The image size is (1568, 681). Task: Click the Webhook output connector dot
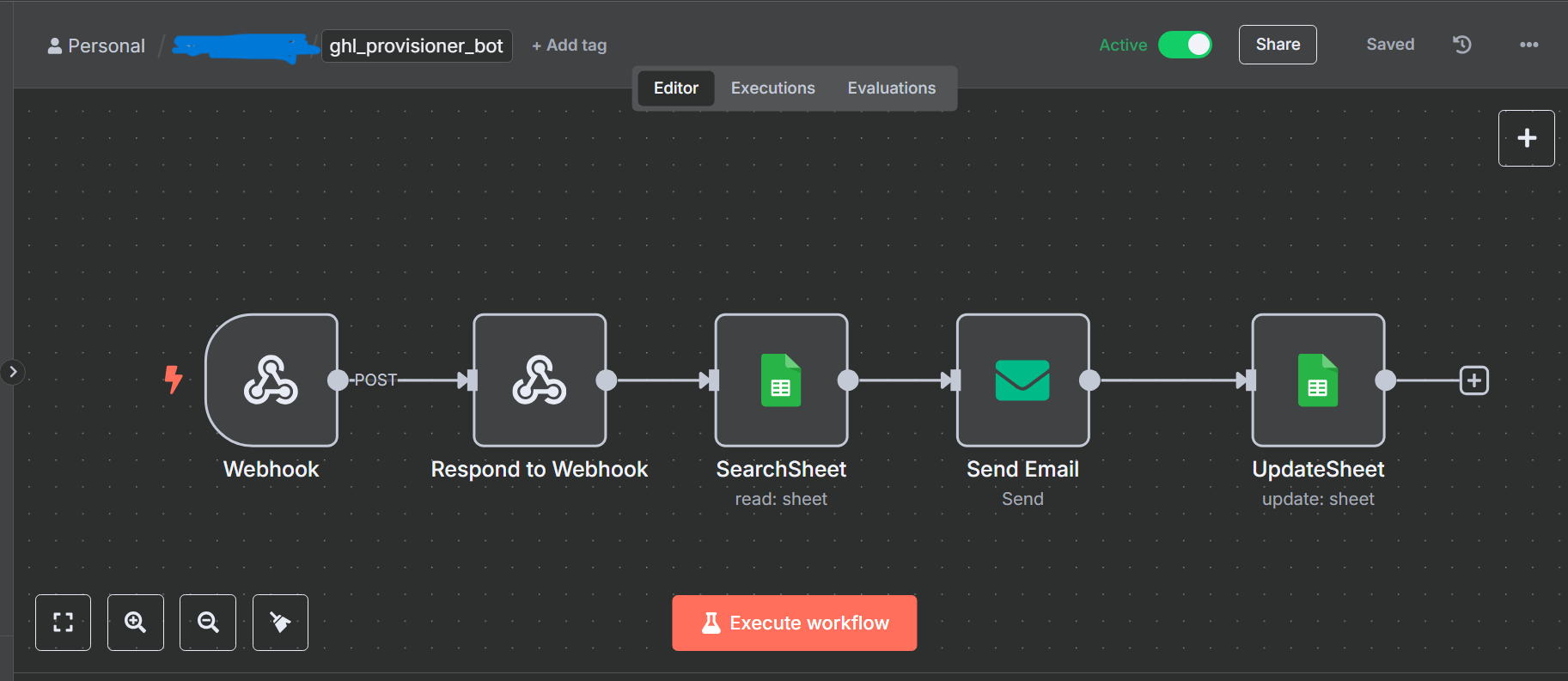[x=339, y=380]
